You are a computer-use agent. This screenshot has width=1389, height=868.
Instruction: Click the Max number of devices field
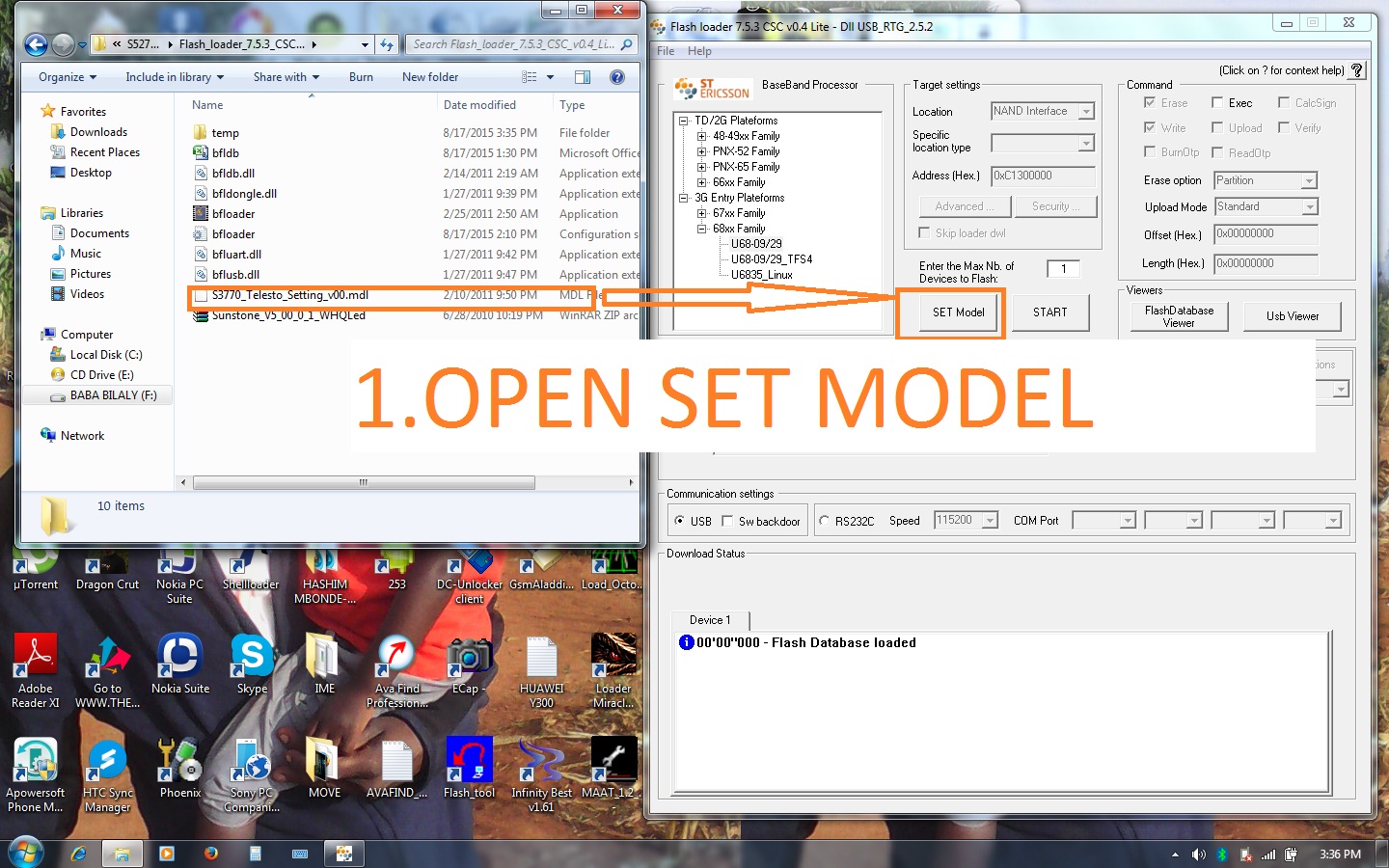(x=1063, y=269)
